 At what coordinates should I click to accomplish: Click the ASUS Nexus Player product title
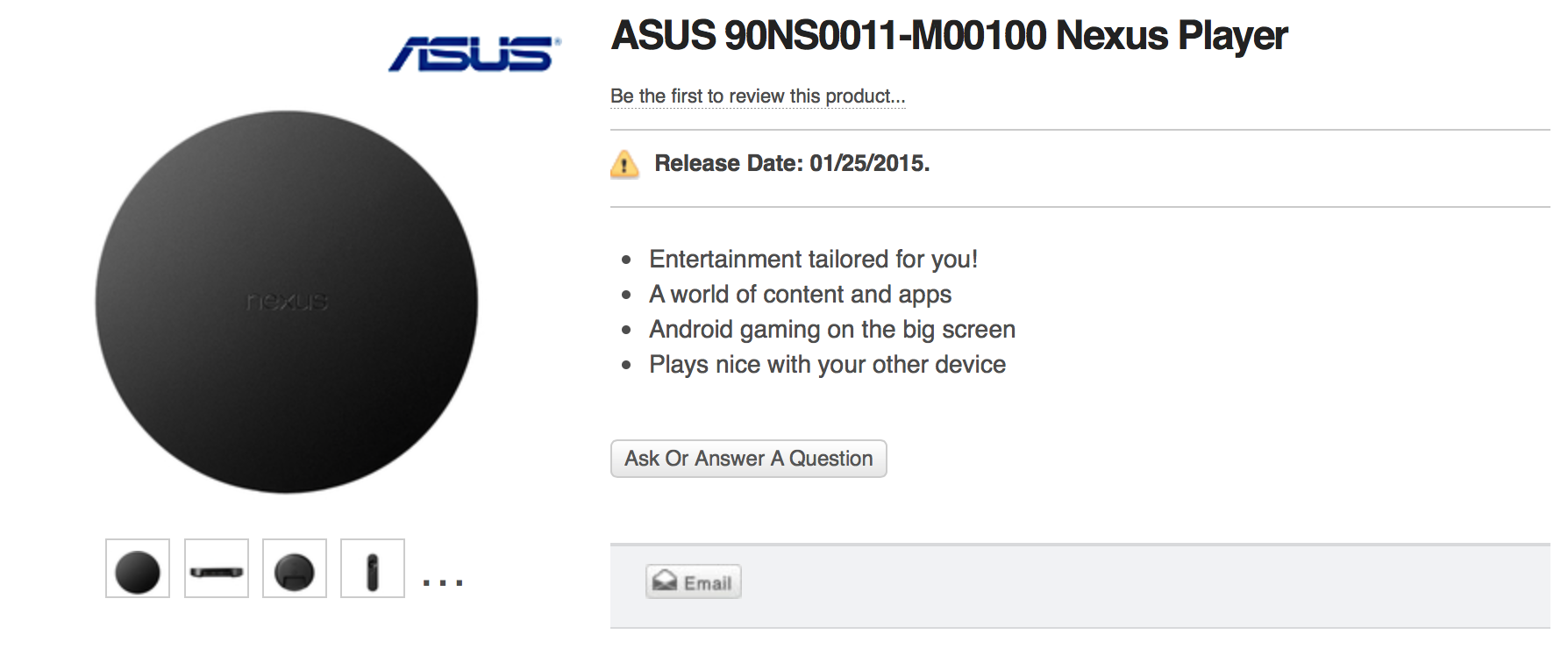point(949,36)
